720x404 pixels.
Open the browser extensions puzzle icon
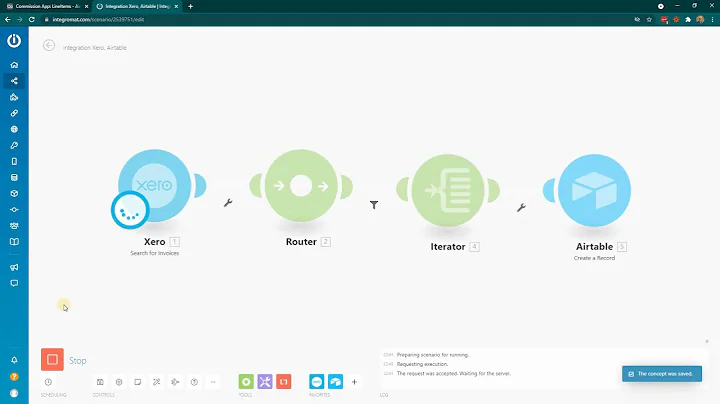(x=688, y=20)
